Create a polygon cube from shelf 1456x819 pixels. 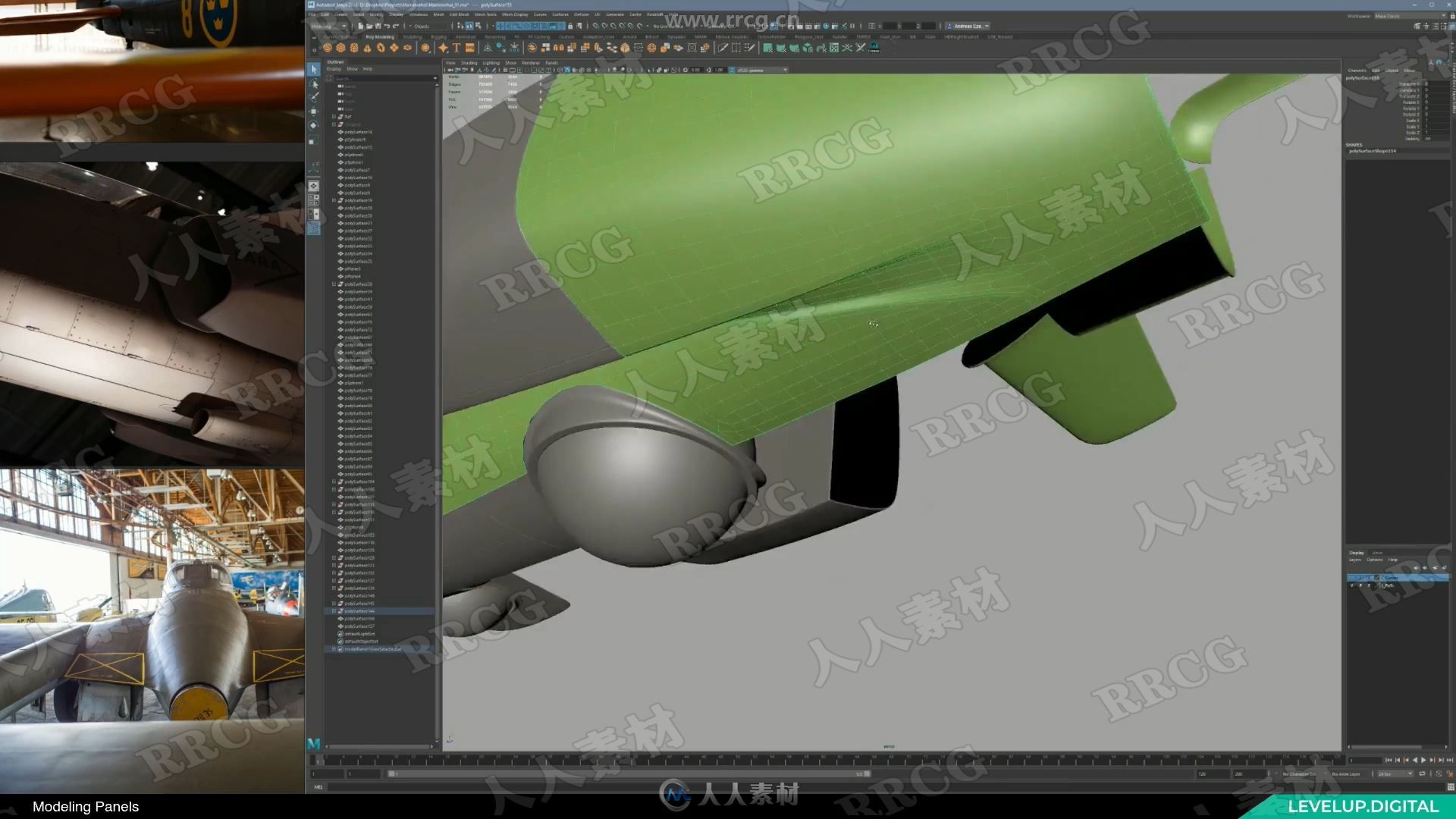pyautogui.click(x=340, y=48)
